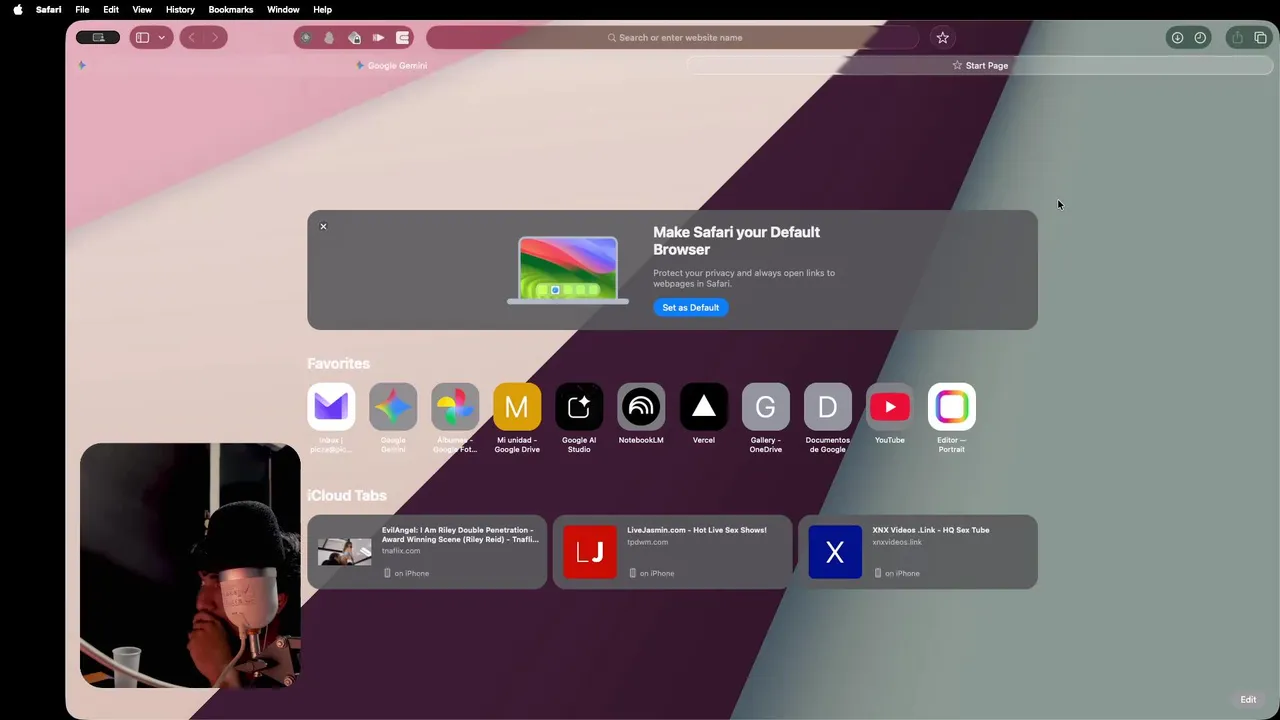Show the history clock icon
Screen dimensions: 1280x720
pyautogui.click(x=1200, y=38)
